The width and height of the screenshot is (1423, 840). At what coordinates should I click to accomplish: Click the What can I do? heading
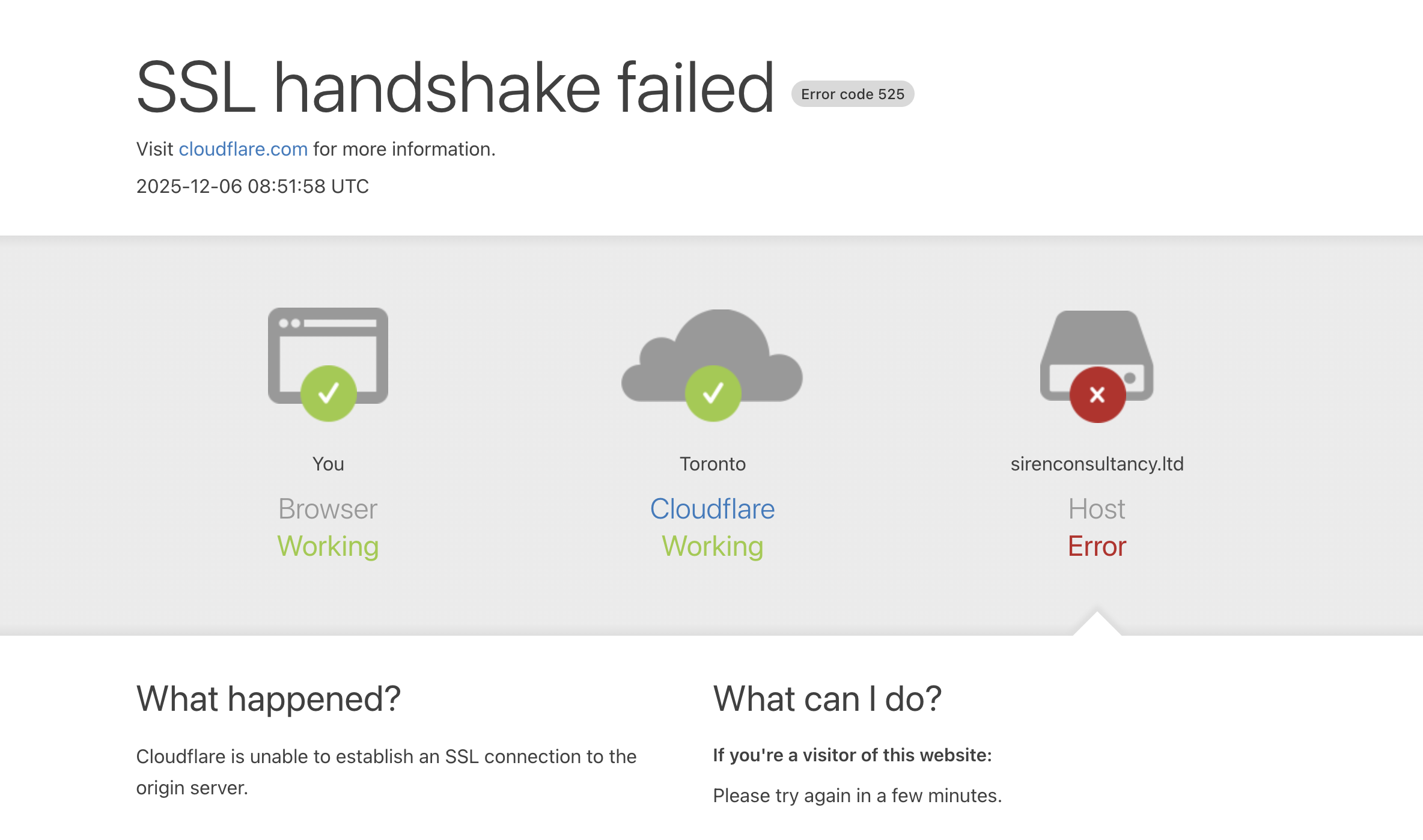click(827, 699)
